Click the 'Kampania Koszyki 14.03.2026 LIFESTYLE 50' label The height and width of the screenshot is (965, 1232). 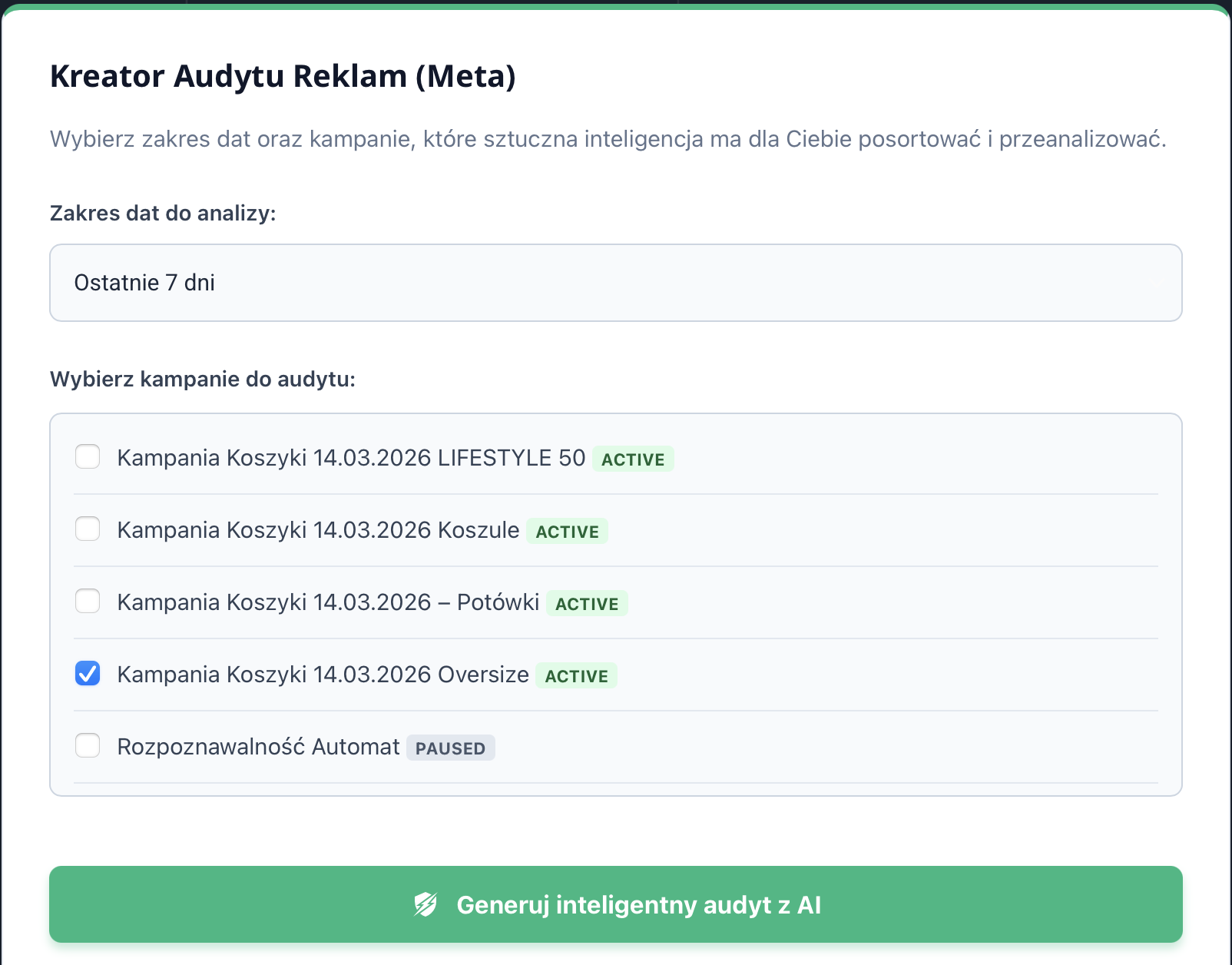pyautogui.click(x=350, y=458)
